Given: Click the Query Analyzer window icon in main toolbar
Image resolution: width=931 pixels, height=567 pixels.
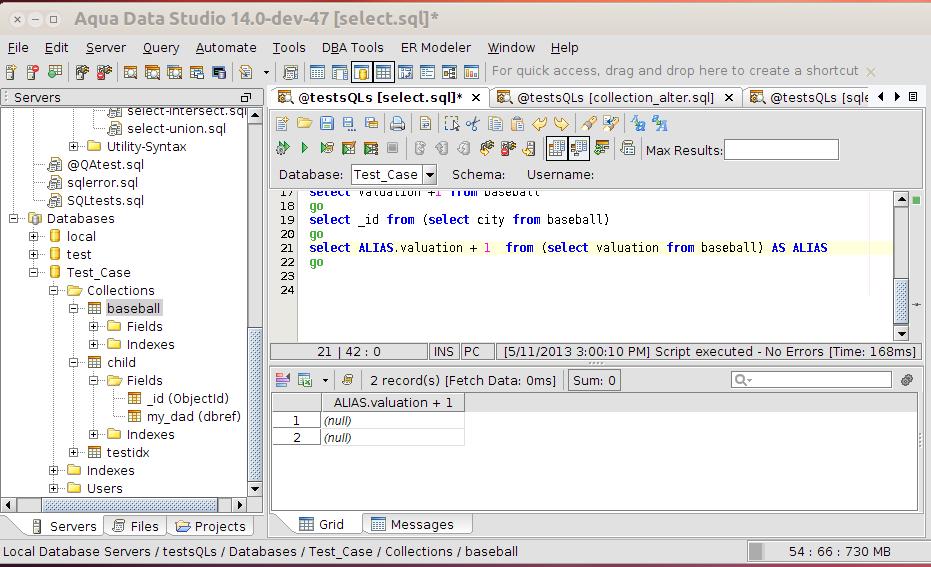Looking at the screenshot, I should tap(131, 72).
